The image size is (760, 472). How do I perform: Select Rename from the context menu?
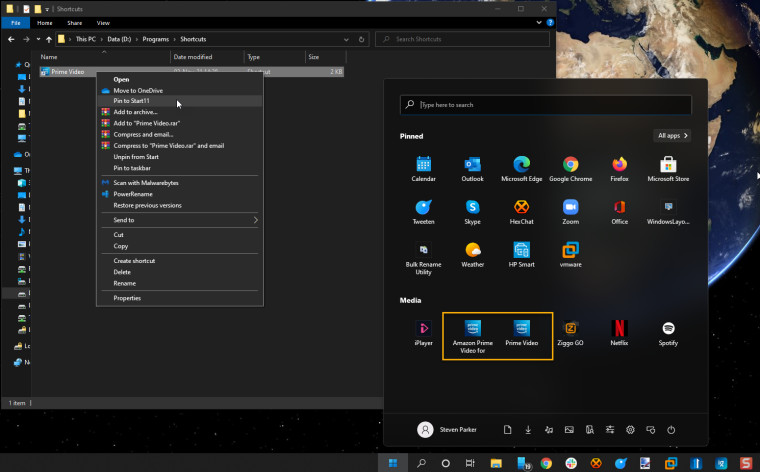(x=180, y=283)
